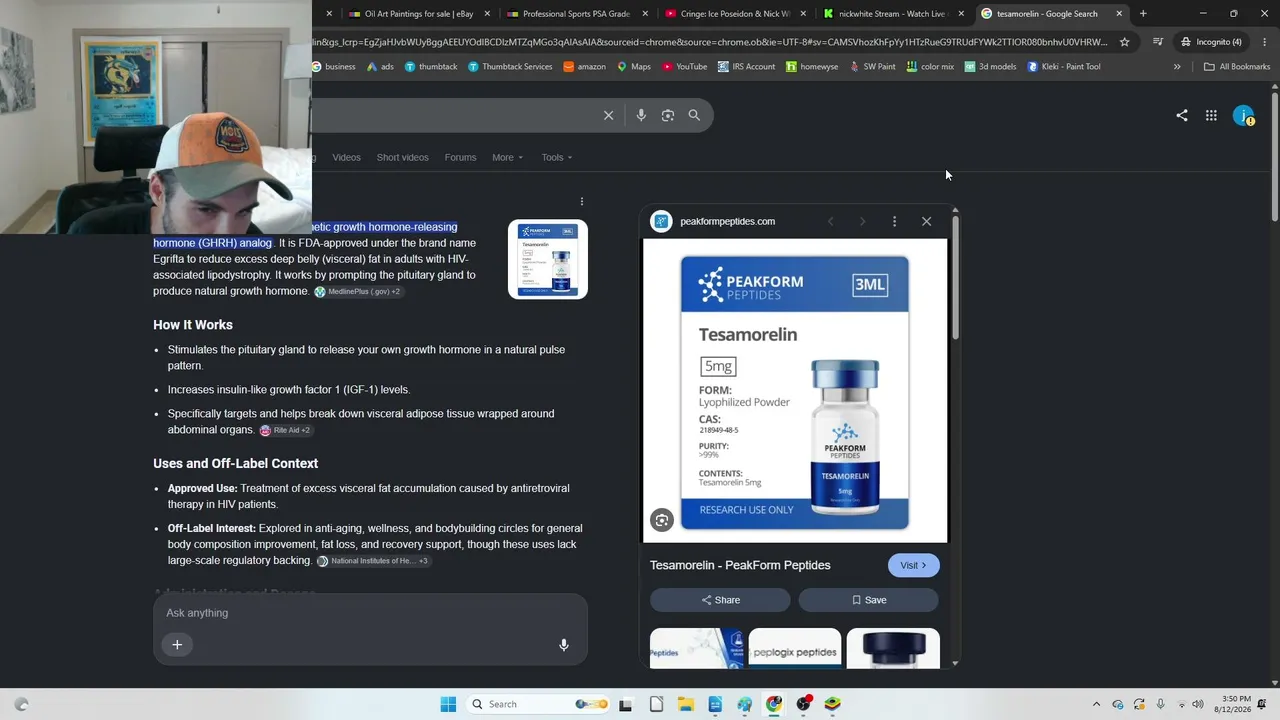
Task: Open Kleki - Paint Tool bookmark
Action: 1062,67
